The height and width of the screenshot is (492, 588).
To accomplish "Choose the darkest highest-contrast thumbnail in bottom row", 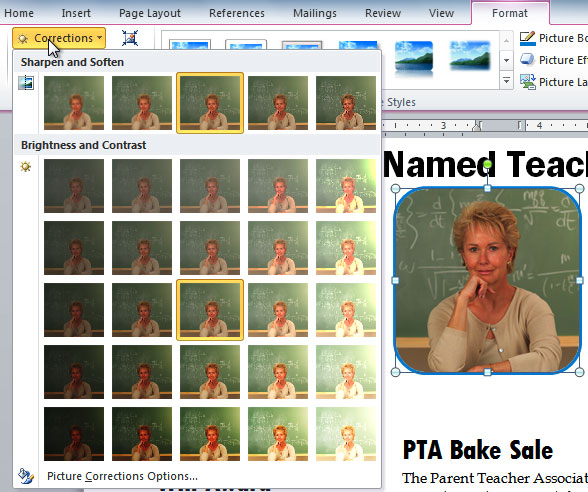I will [x=74, y=434].
